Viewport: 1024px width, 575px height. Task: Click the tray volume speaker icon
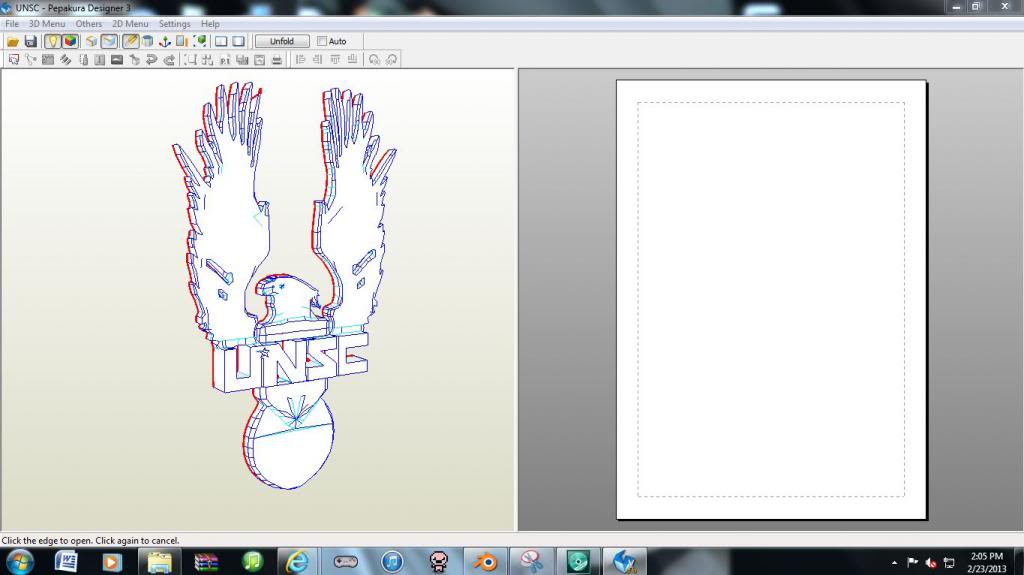(x=931, y=563)
